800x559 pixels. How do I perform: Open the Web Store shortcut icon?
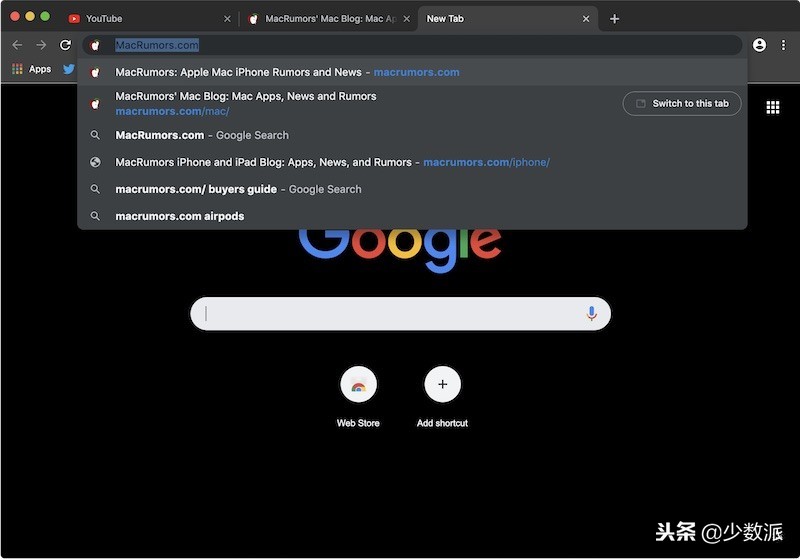pos(359,384)
